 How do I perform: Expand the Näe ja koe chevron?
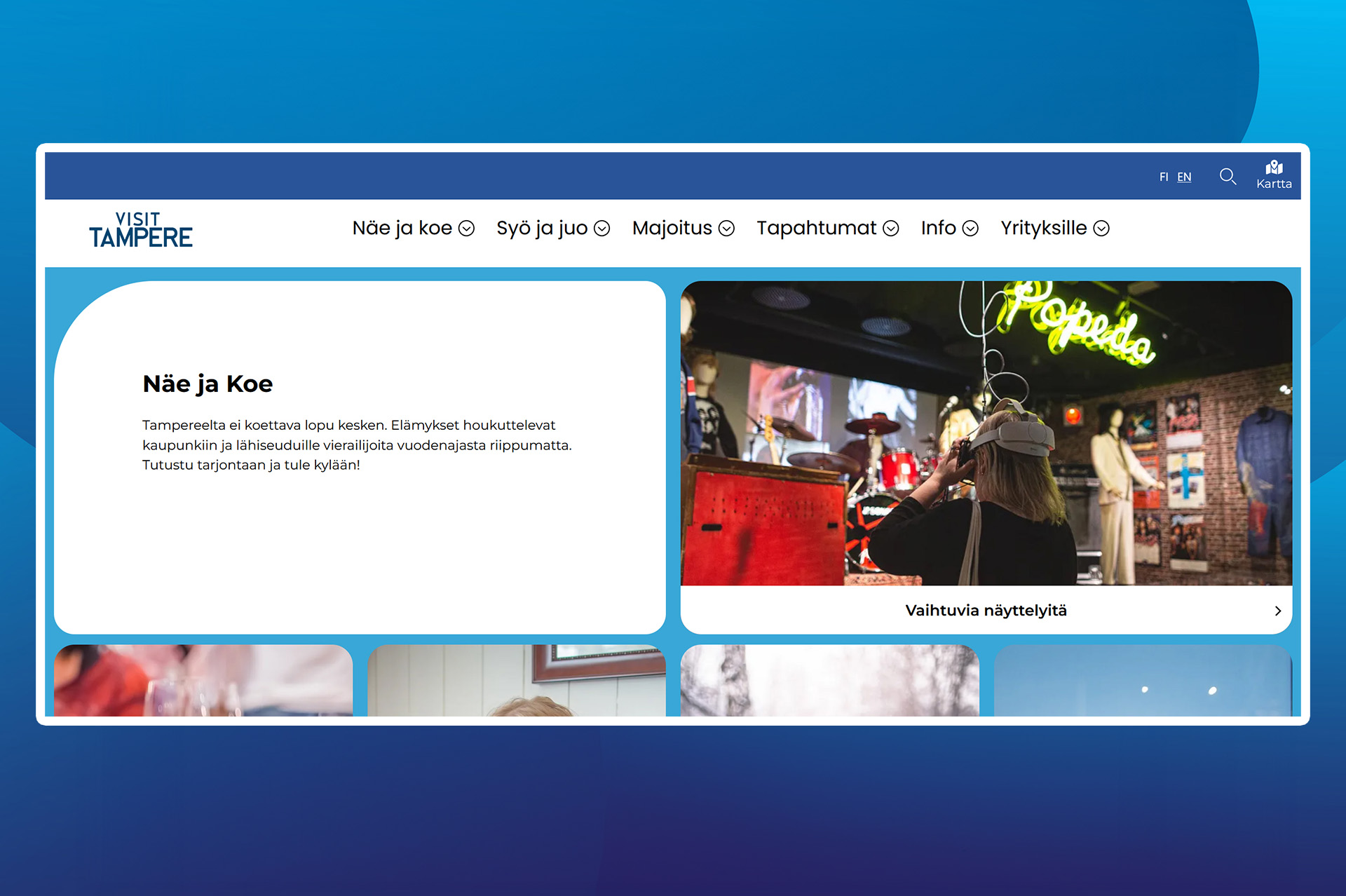467,229
